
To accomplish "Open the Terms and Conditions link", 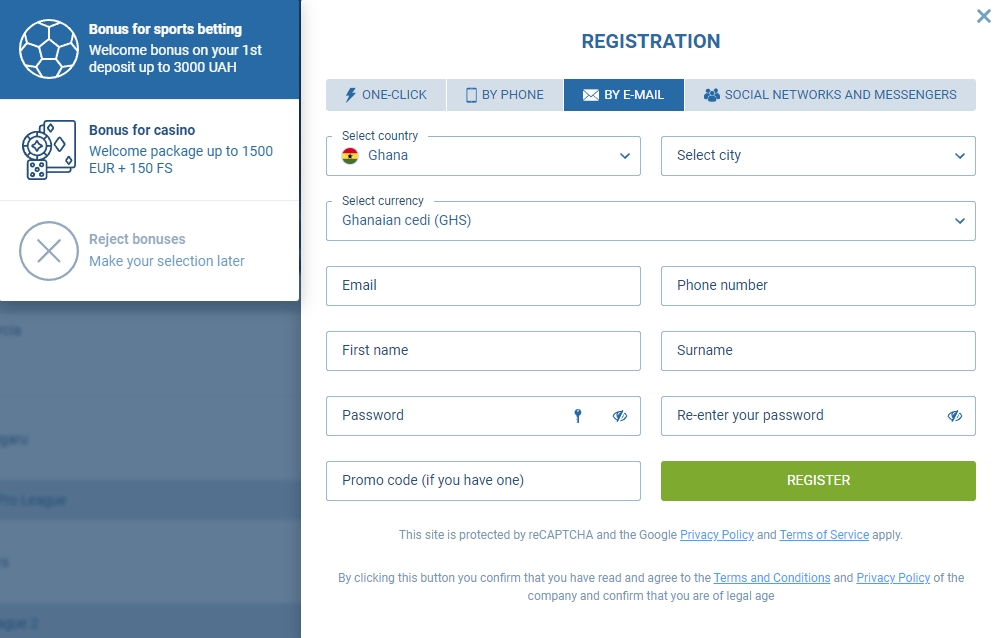I will click(x=772, y=578).
